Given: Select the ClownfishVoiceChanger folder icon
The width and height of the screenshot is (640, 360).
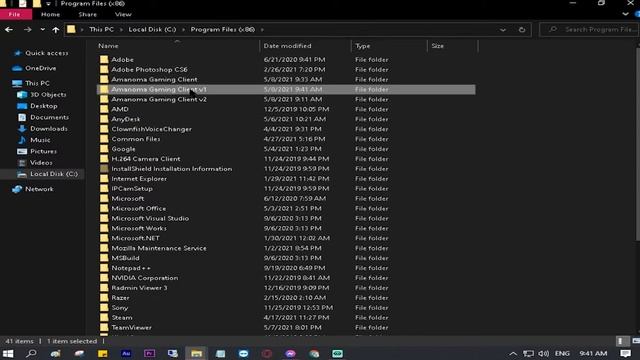Looking at the screenshot, I should (x=104, y=129).
